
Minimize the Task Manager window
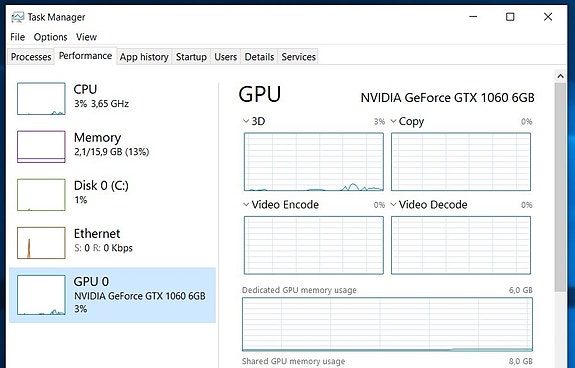[473, 17]
